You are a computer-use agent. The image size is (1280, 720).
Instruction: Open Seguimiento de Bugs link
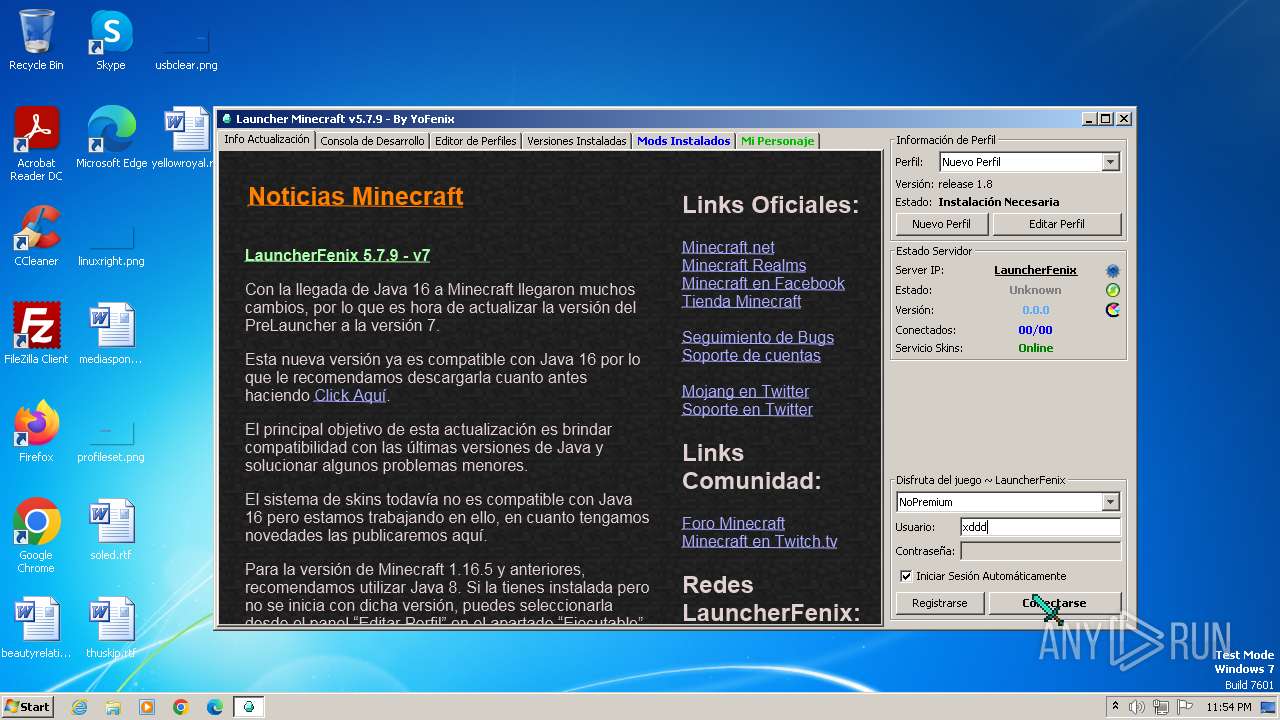pyautogui.click(x=758, y=337)
